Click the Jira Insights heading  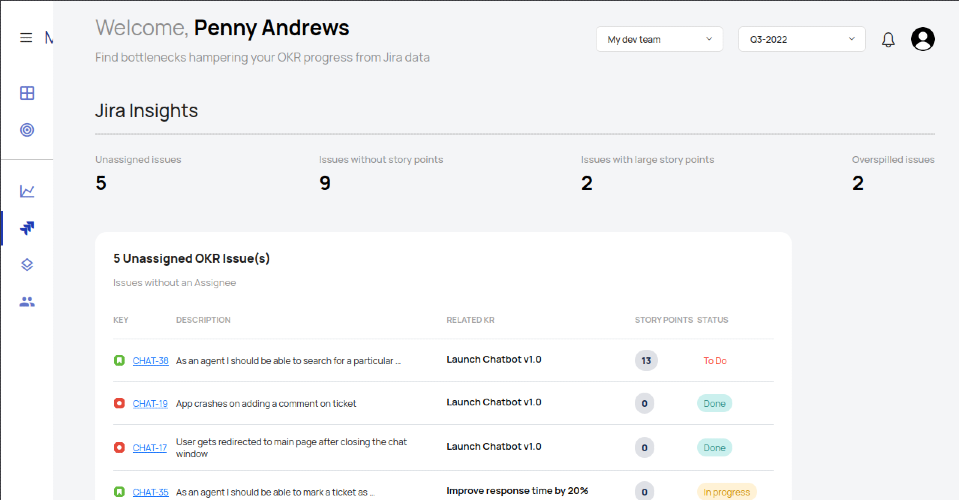point(146,111)
